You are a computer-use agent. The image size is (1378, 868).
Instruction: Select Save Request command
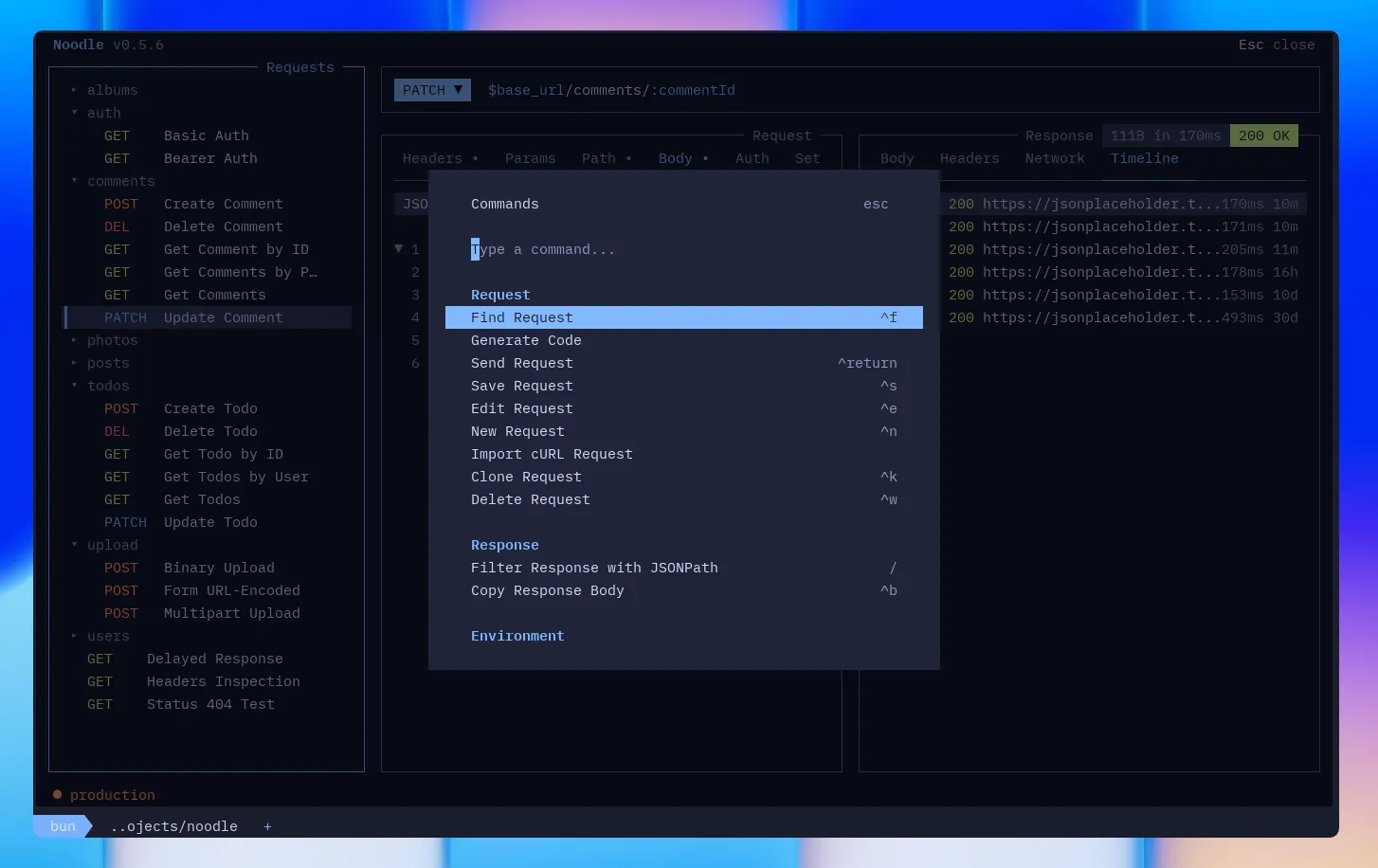[x=684, y=386]
